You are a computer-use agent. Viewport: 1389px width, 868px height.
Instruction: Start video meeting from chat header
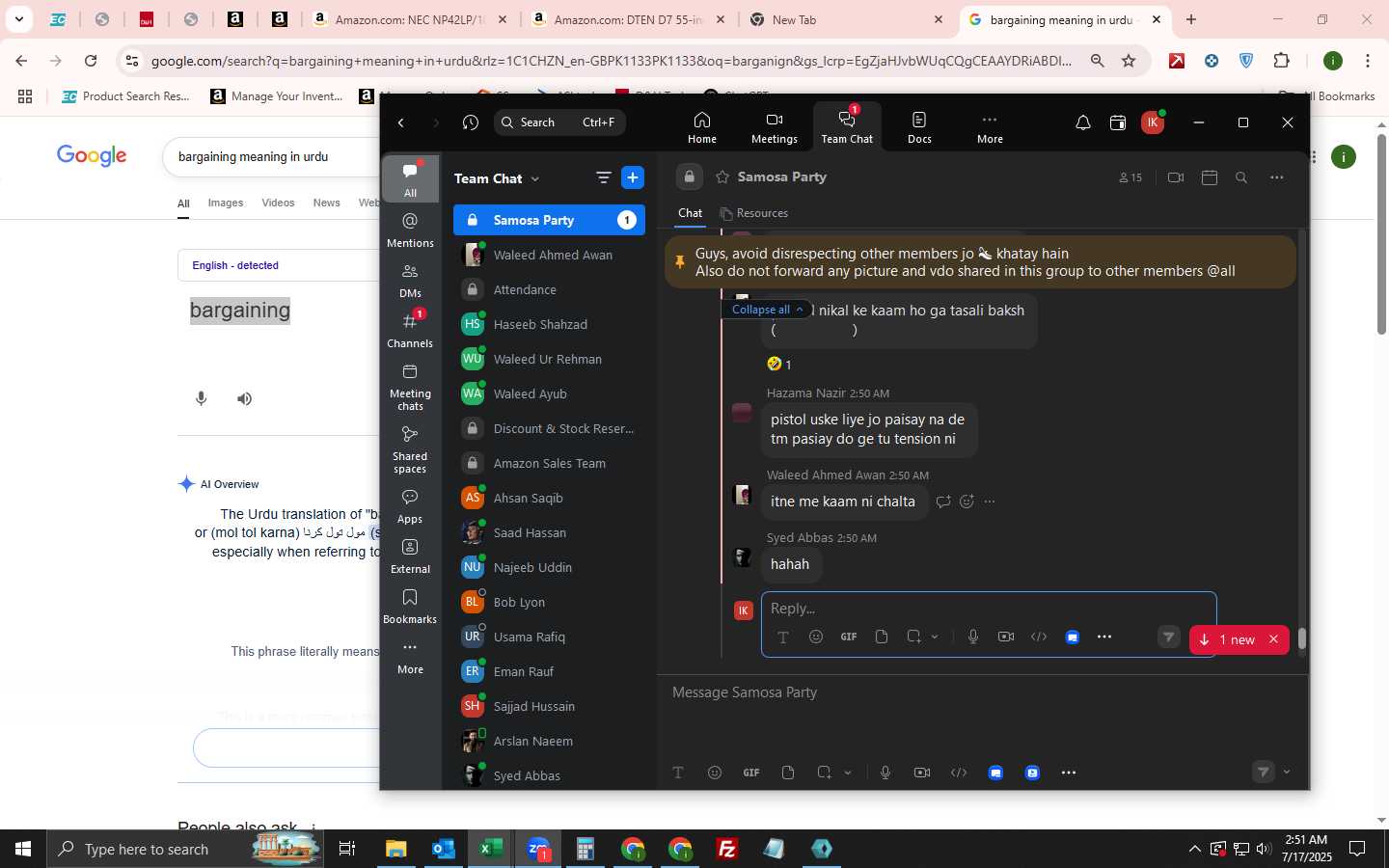point(1175,177)
